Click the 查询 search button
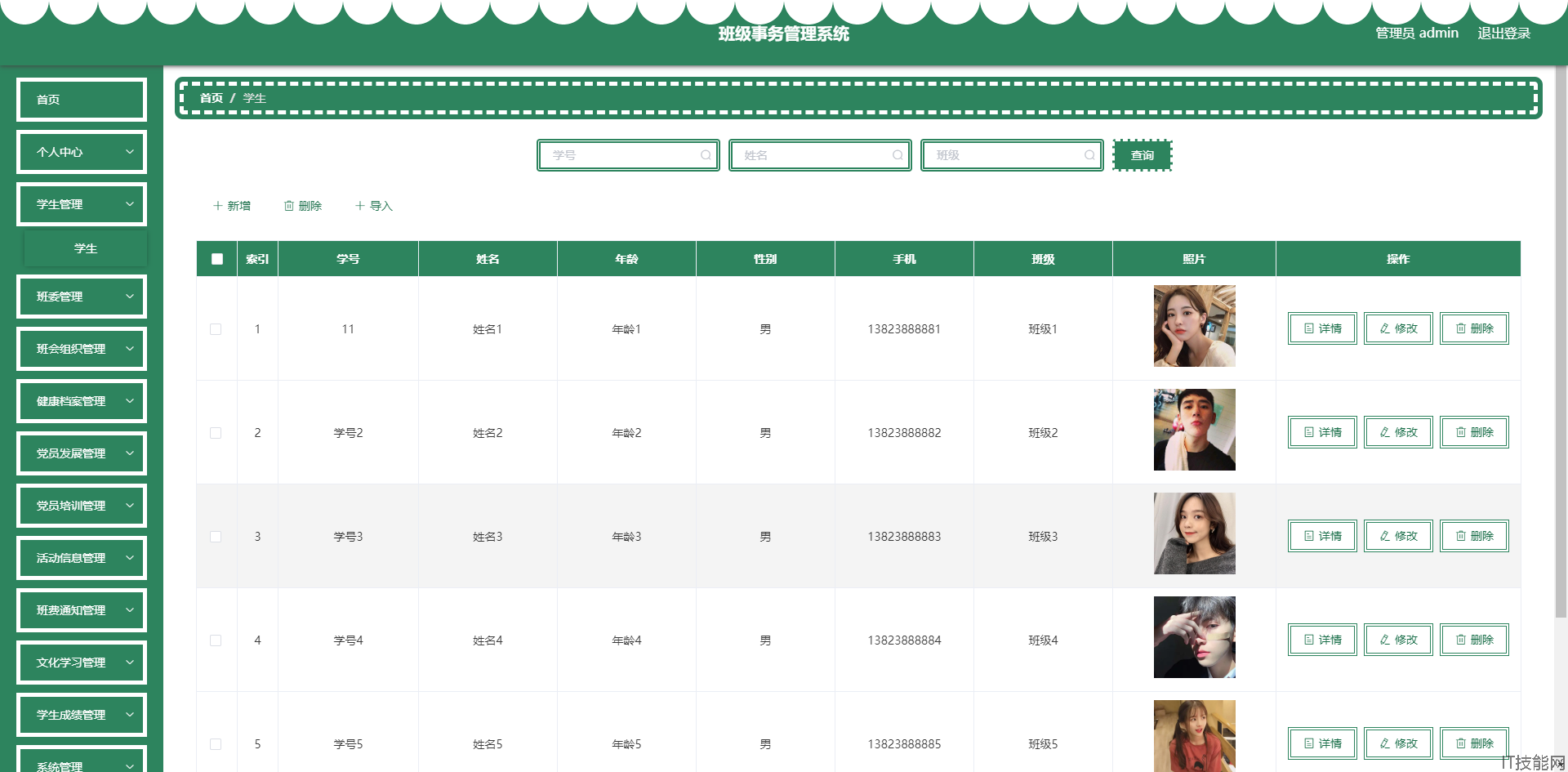1568x772 pixels. pos(1143,155)
